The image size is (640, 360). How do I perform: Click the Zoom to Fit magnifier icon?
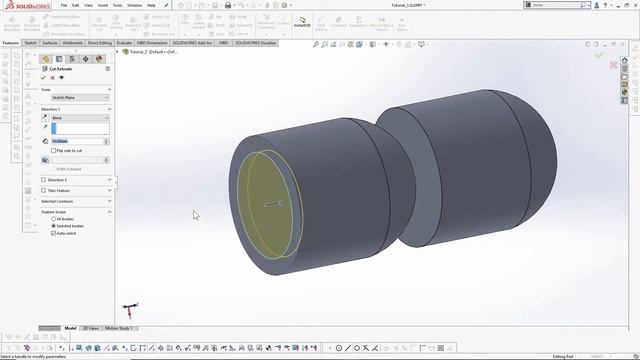316,44
